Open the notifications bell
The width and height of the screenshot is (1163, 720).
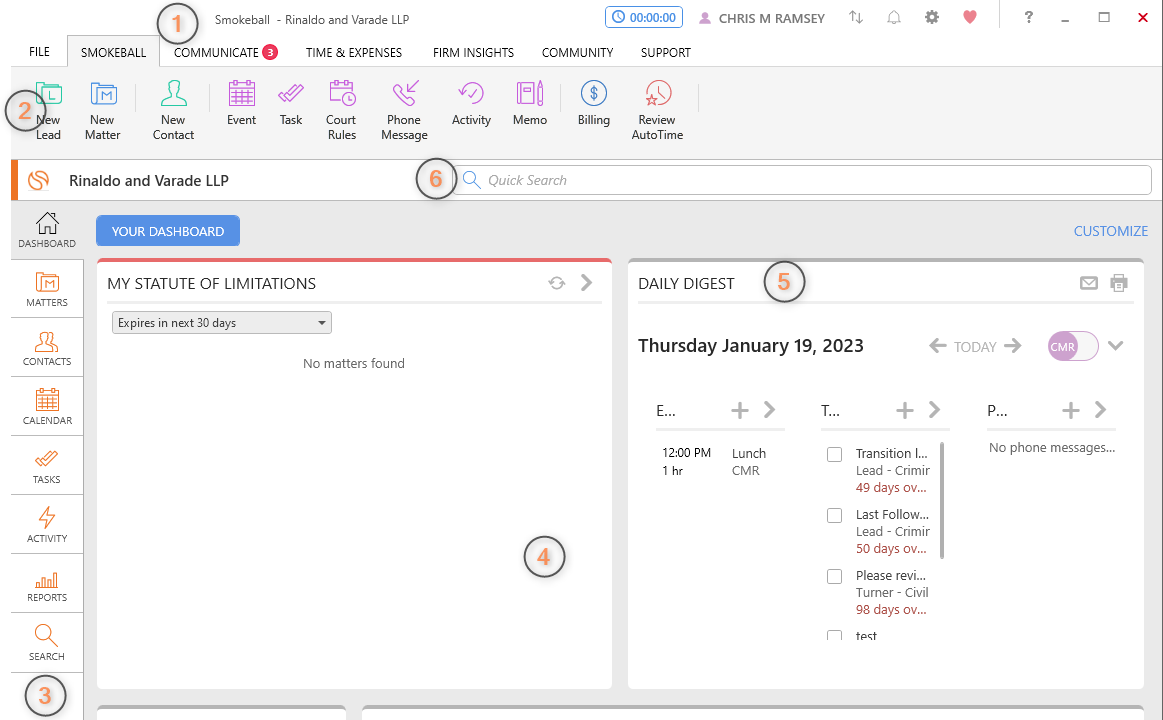click(x=894, y=17)
